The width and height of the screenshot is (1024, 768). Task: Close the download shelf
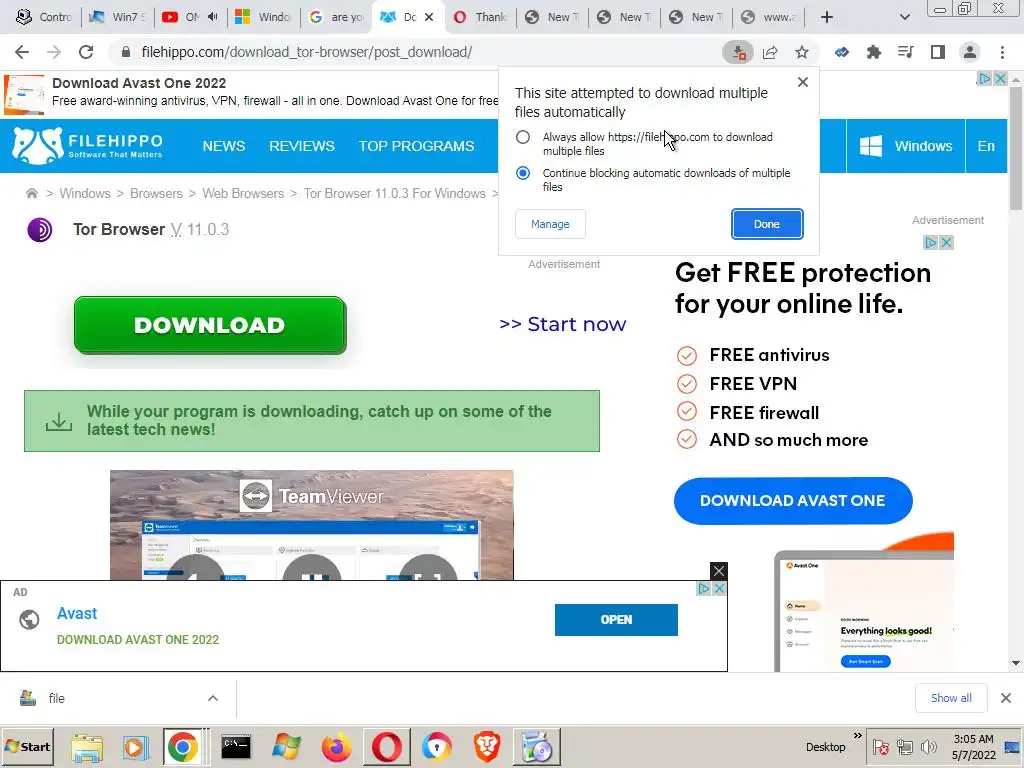[x=1006, y=698]
